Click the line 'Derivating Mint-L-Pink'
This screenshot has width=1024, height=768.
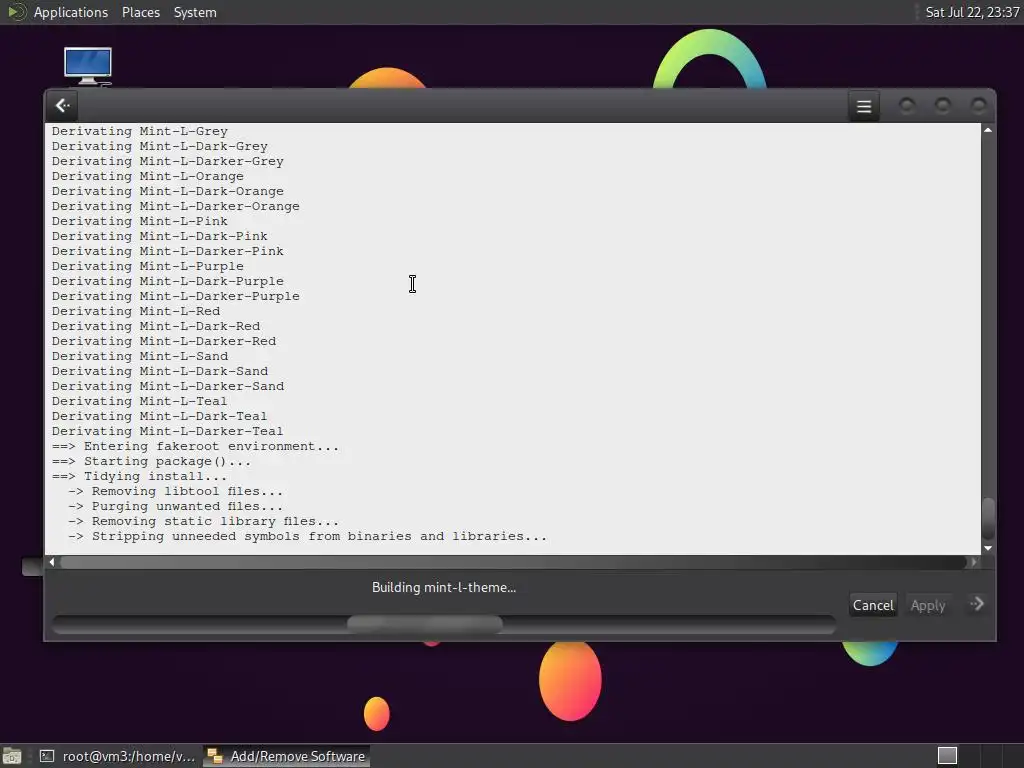pyautogui.click(x=140, y=221)
